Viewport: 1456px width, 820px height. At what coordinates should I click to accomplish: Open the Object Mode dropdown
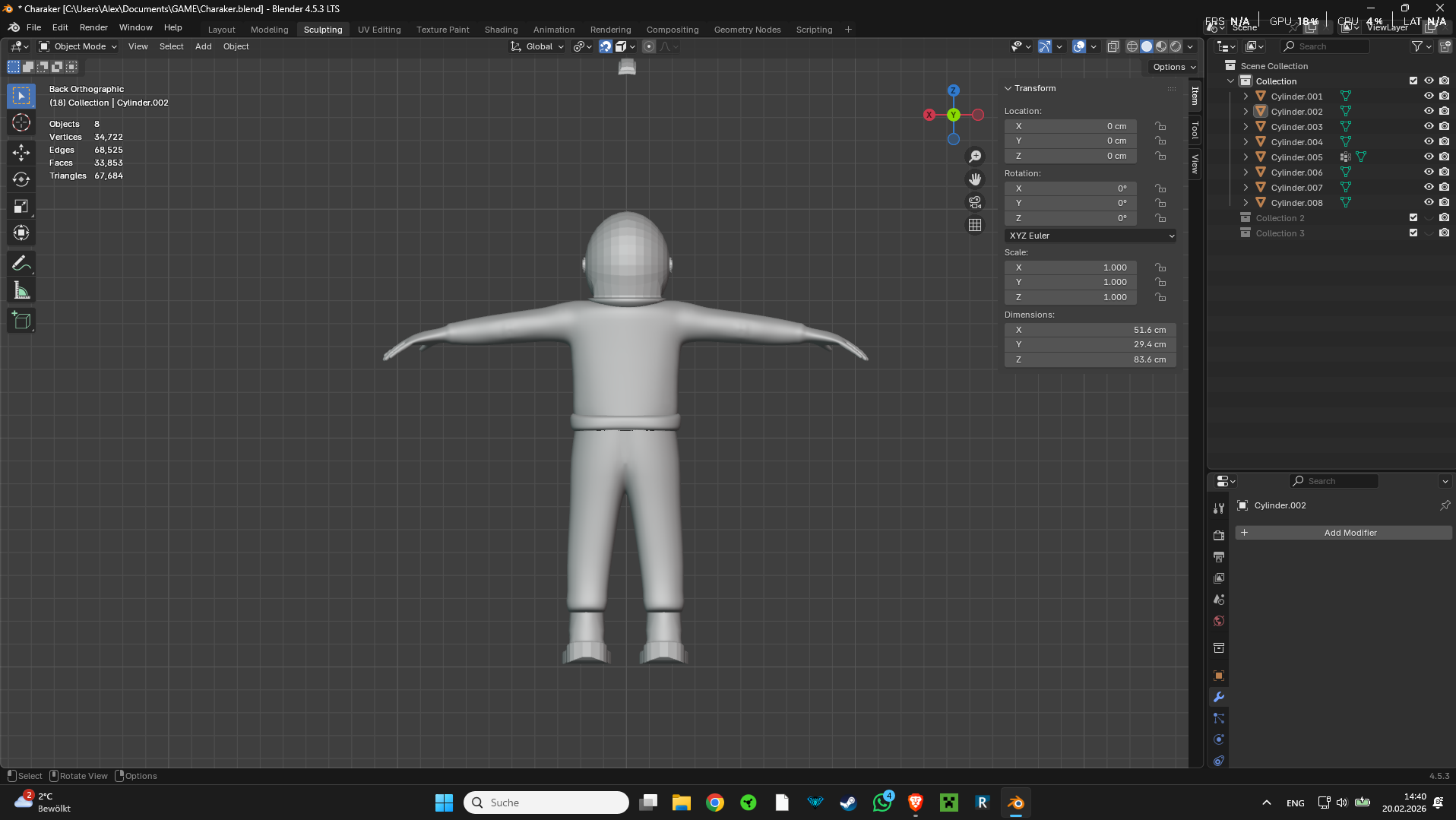78,46
